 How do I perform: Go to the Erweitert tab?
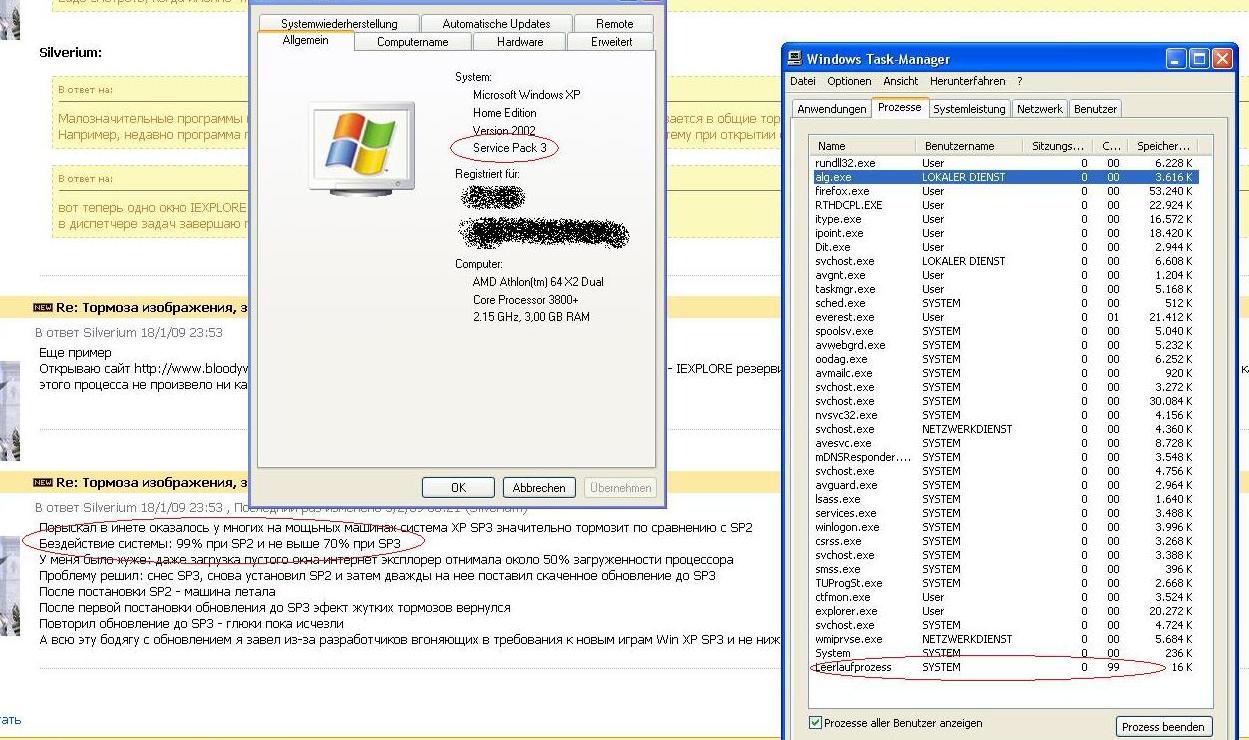coord(611,42)
